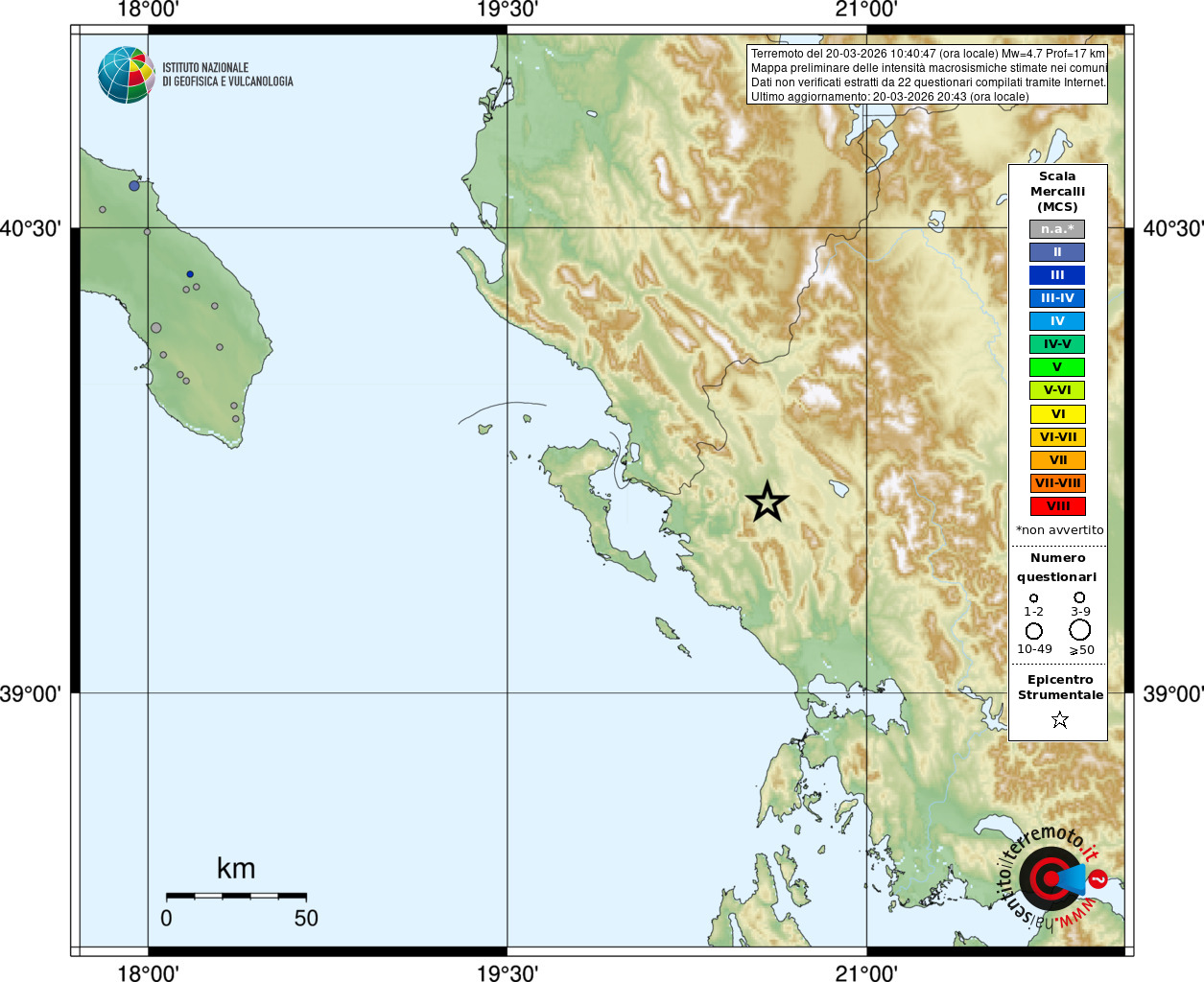Screen dimensions: 1204x982
Task: Click the *non avvertito legend note
Action: [x=1059, y=530]
